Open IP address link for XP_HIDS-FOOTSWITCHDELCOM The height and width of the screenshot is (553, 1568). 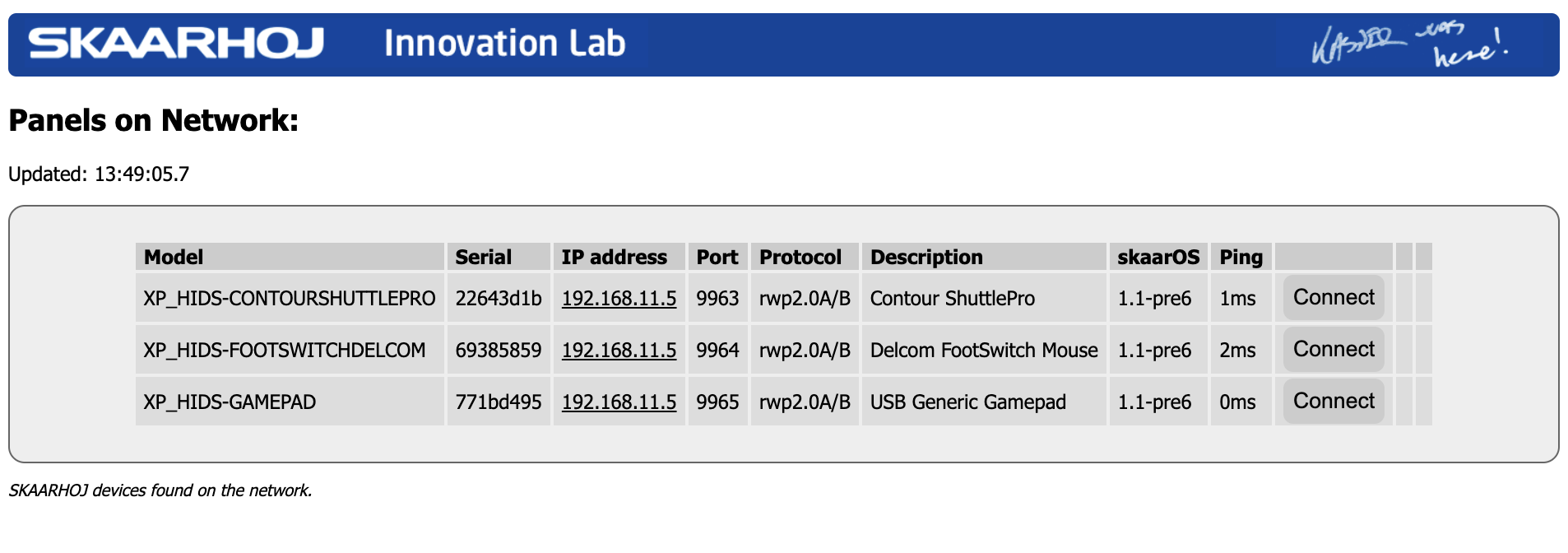[x=619, y=350]
